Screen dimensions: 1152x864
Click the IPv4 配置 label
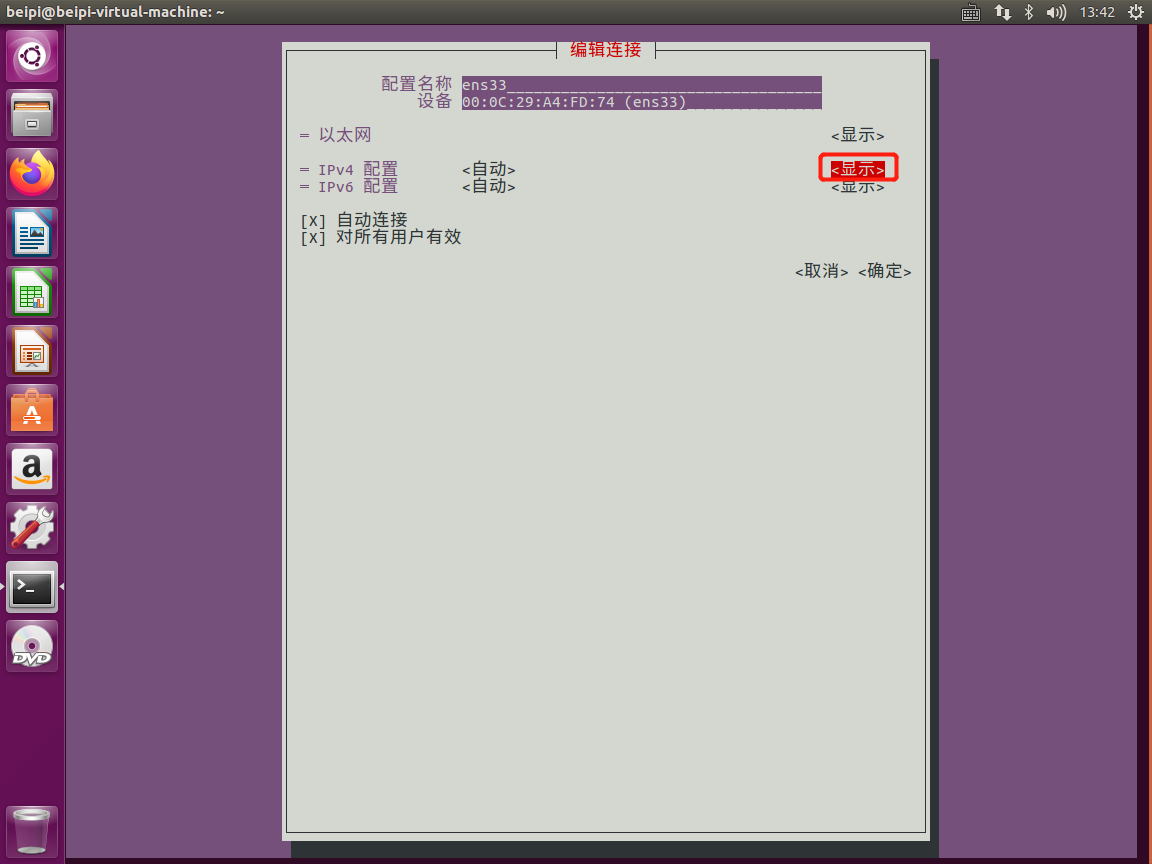coord(358,170)
